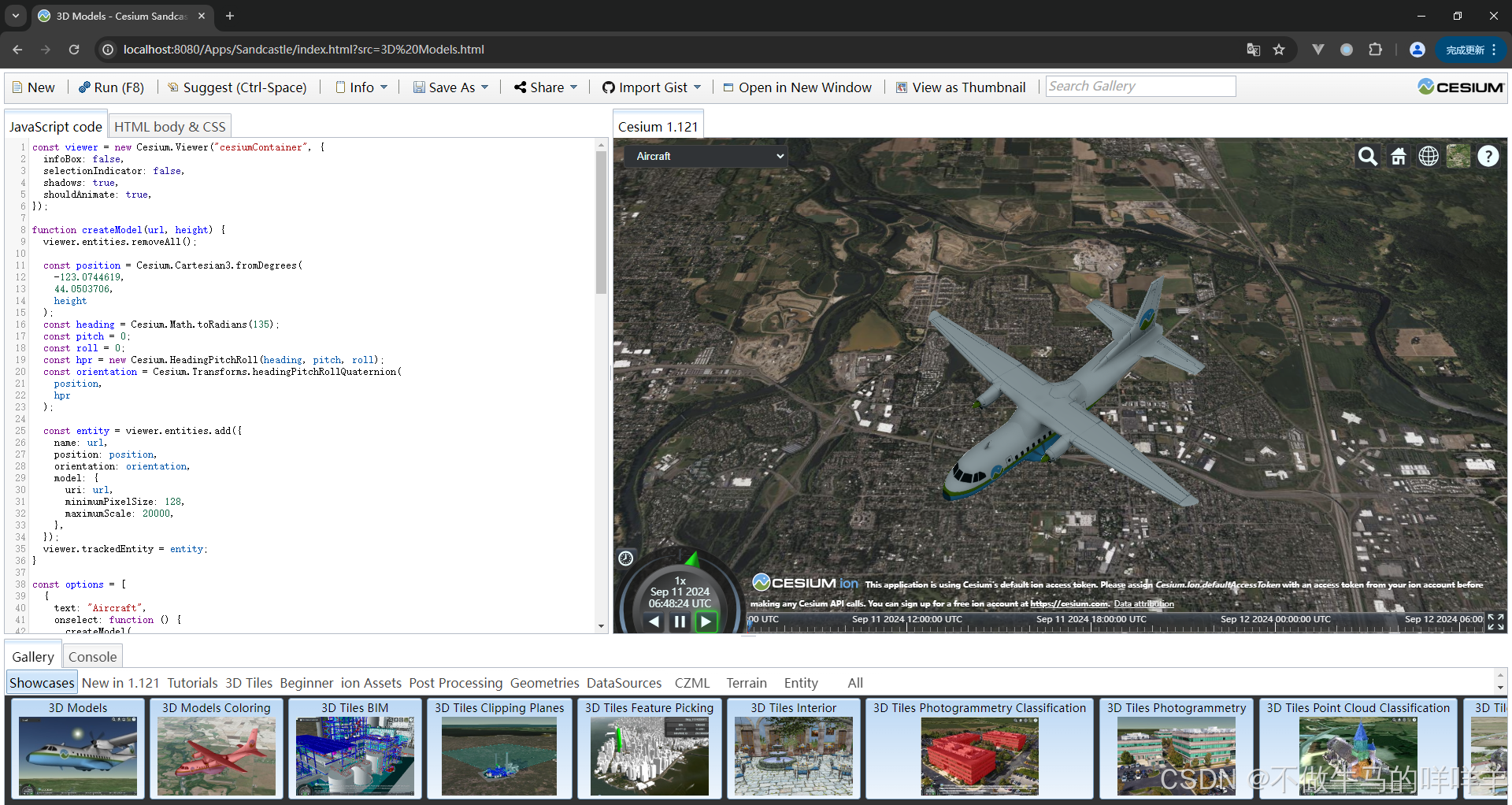Run the code with Run (F8)
Screen dimensions: 1512x805
111,87
